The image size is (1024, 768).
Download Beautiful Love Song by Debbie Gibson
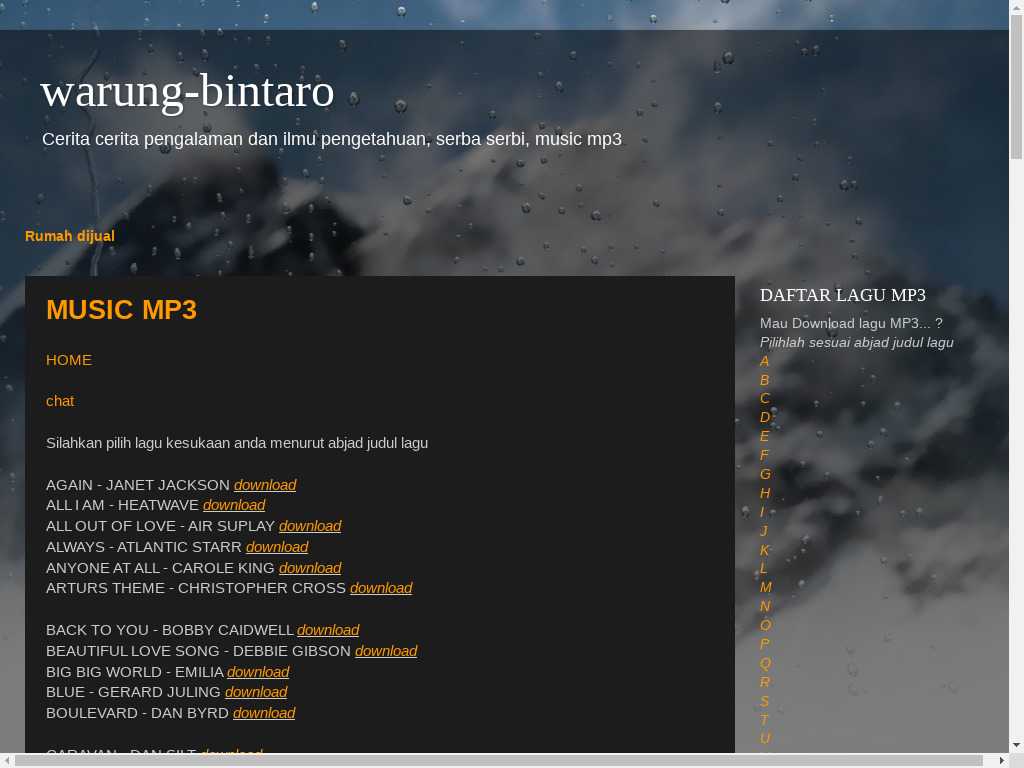(386, 650)
